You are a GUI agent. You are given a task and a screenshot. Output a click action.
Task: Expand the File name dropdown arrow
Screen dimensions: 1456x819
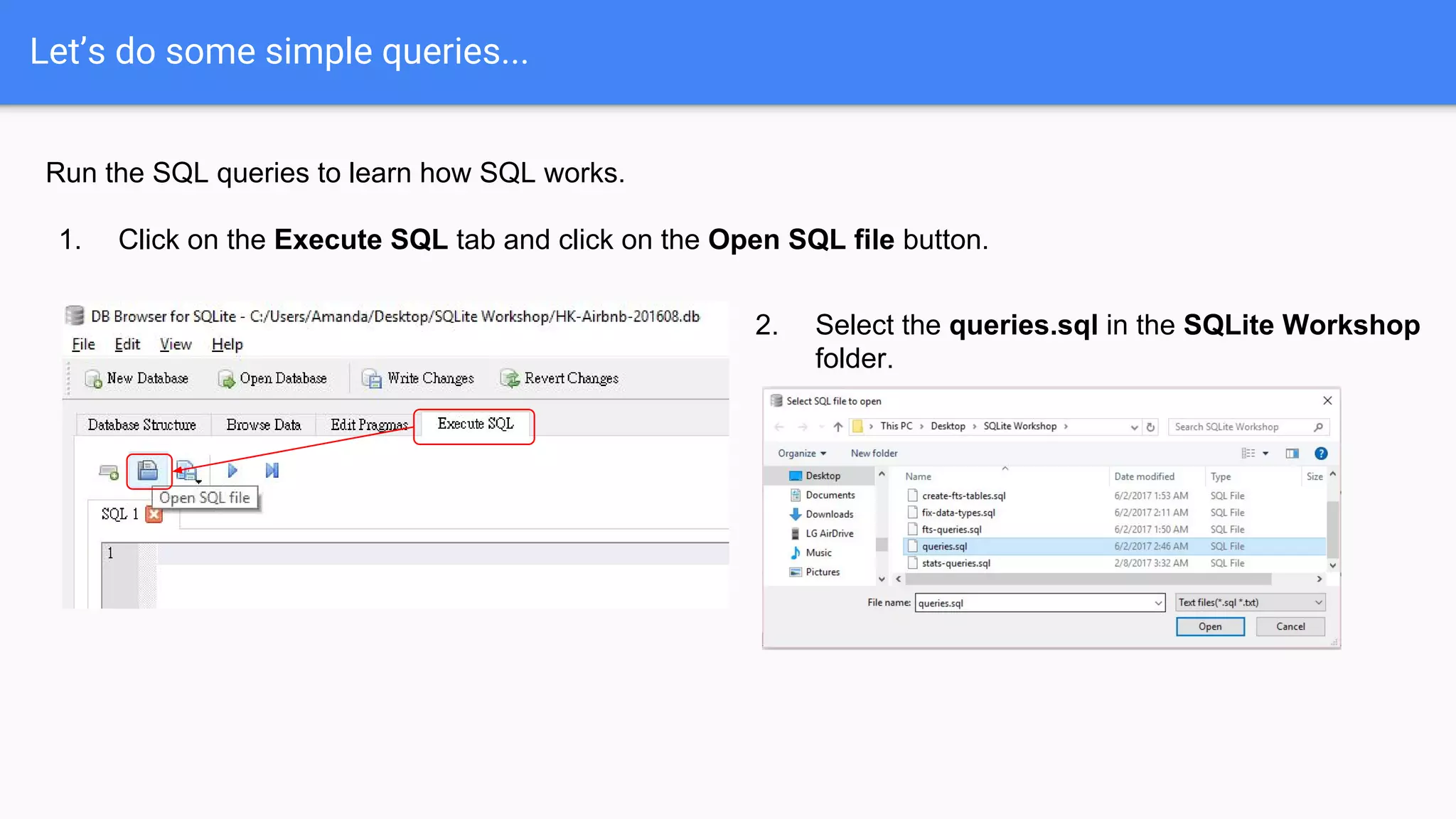pyautogui.click(x=1158, y=603)
